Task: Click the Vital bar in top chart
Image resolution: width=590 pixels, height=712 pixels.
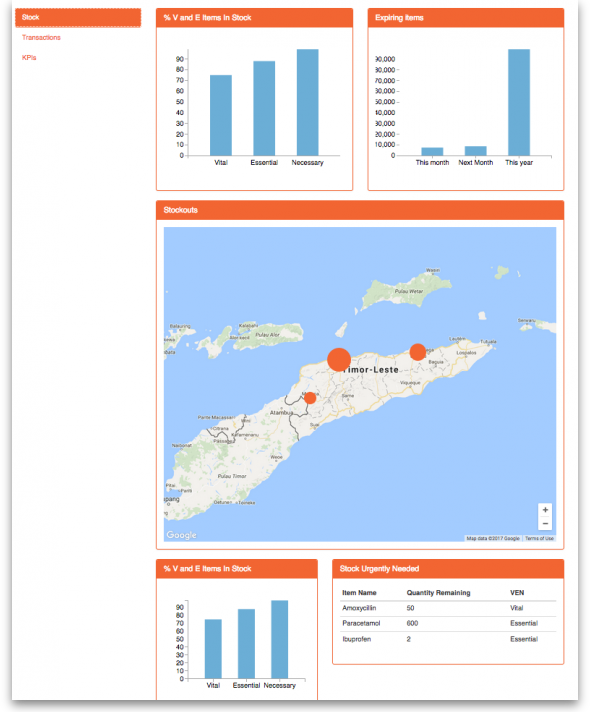Action: (221, 115)
